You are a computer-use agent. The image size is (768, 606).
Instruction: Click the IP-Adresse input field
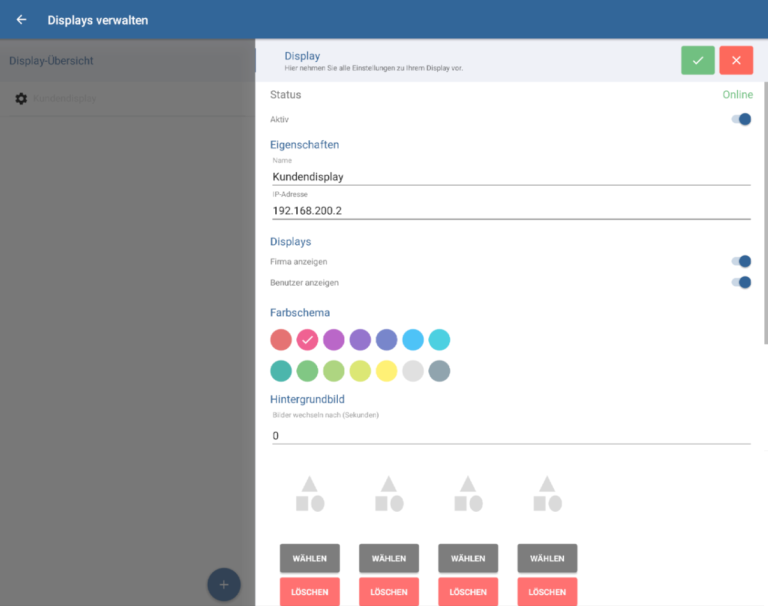coord(510,211)
